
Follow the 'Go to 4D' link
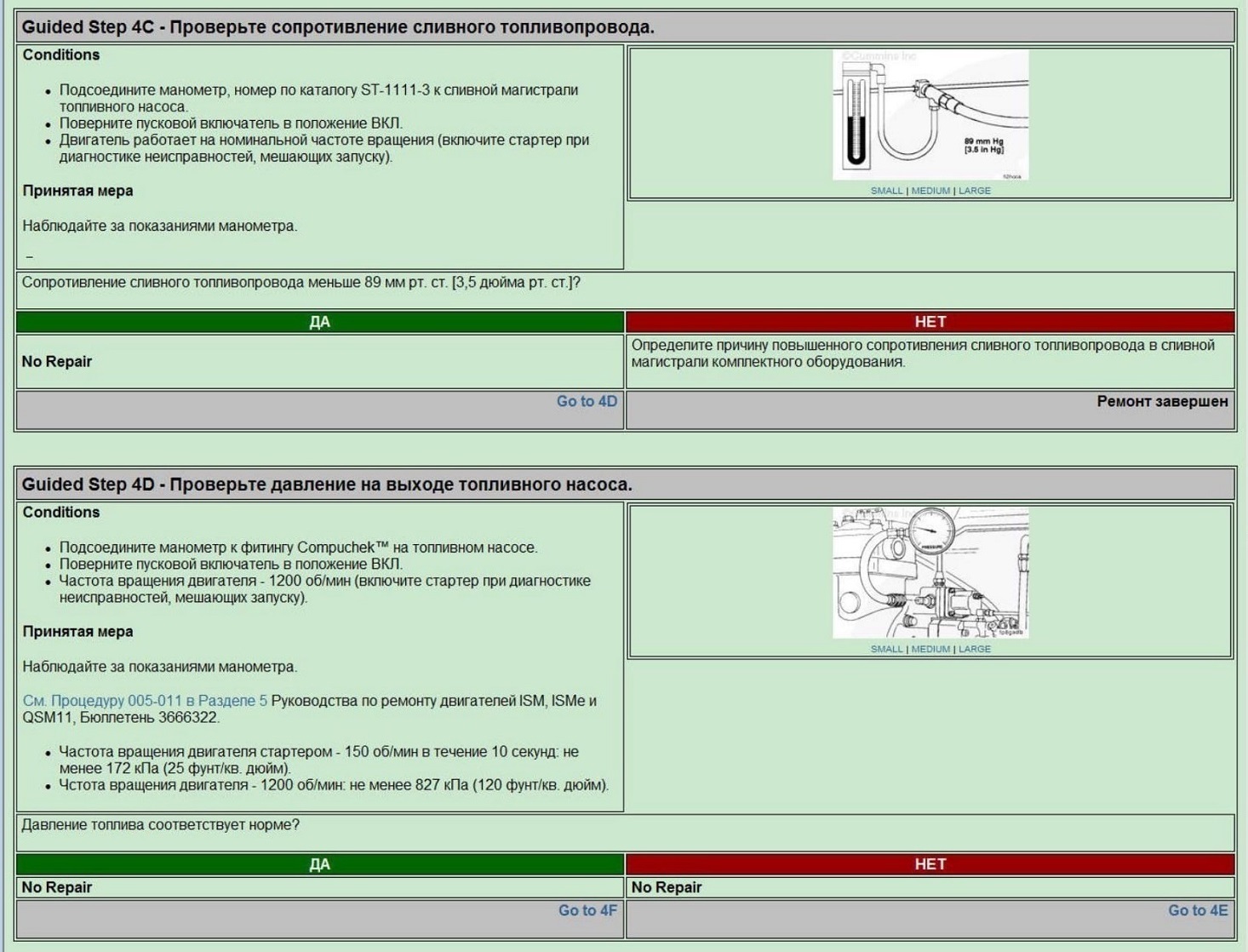click(x=587, y=401)
